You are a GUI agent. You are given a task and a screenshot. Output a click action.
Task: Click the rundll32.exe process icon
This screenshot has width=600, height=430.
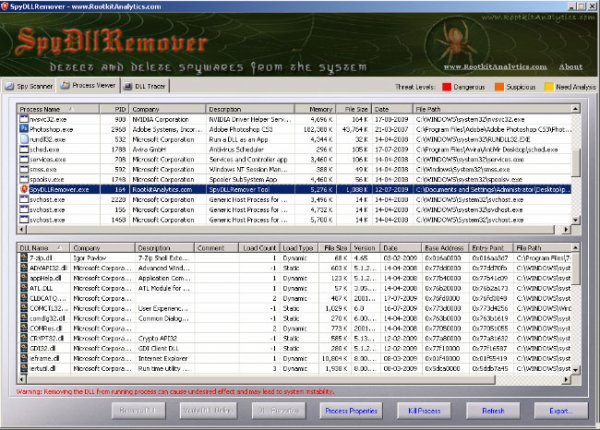tap(24, 139)
